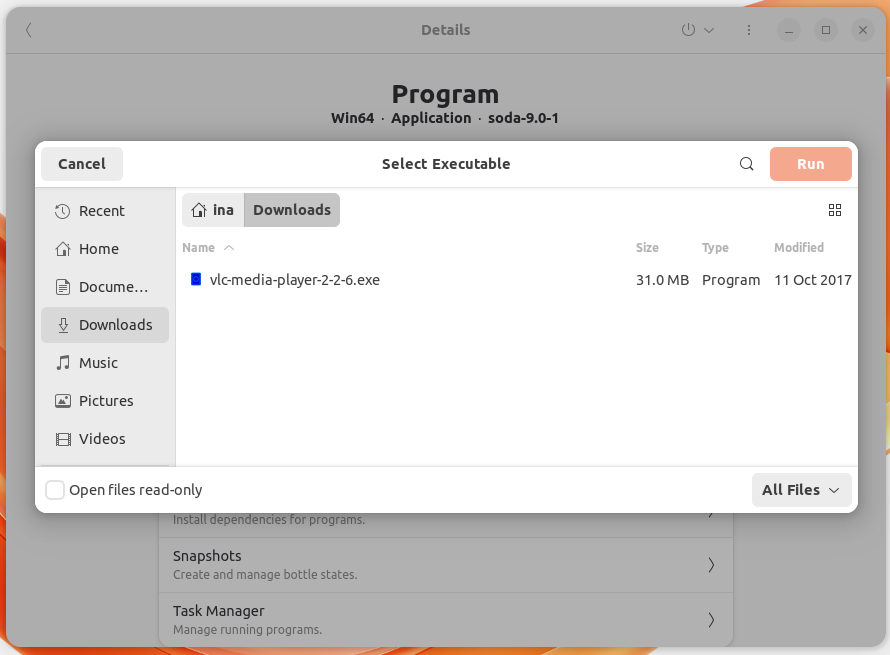This screenshot has height=655, width=890.
Task: Select the Downloads label in the sidebar
Action: (116, 325)
